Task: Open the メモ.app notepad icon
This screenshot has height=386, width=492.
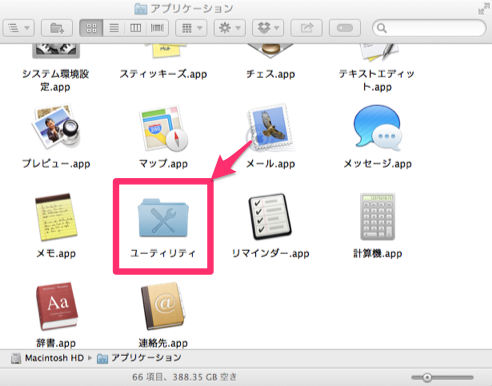Action: coord(56,217)
